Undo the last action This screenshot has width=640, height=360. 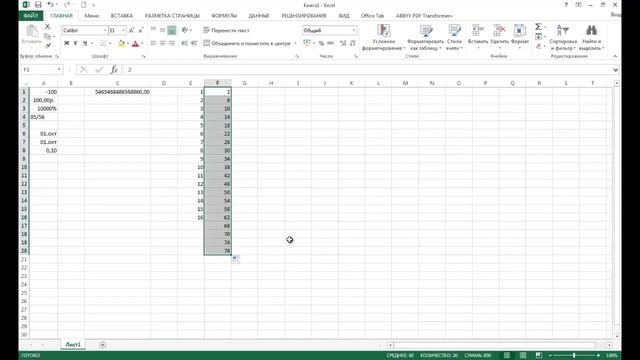pyautogui.click(x=50, y=5)
